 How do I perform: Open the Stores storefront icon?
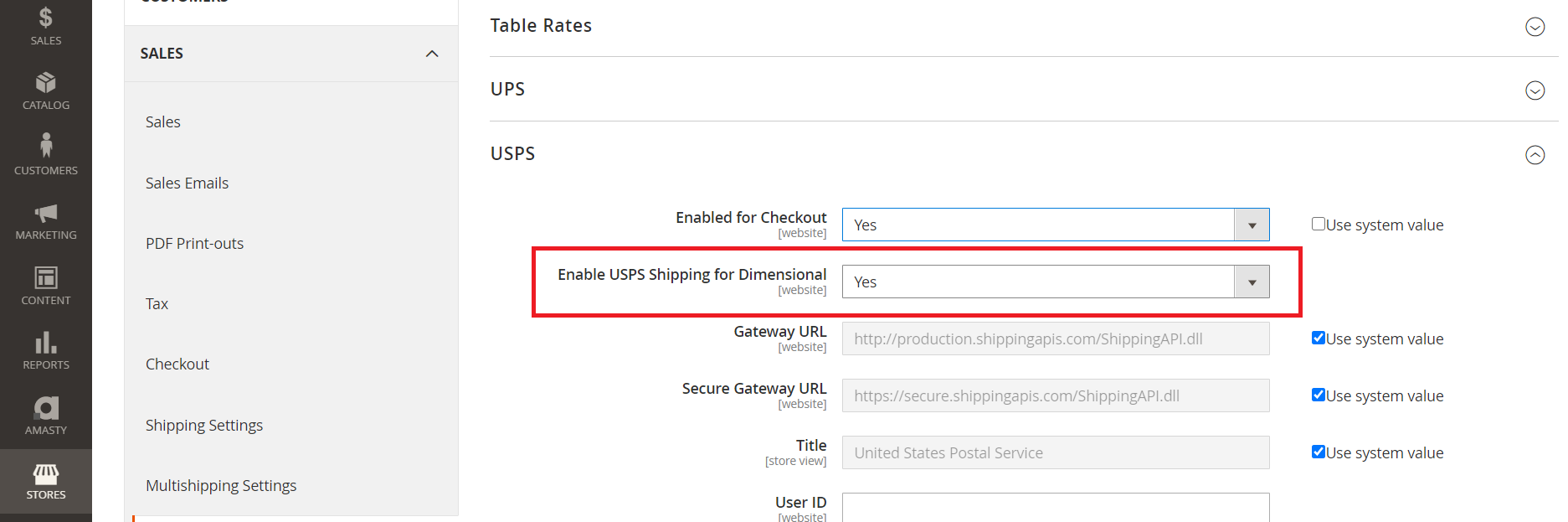46,474
